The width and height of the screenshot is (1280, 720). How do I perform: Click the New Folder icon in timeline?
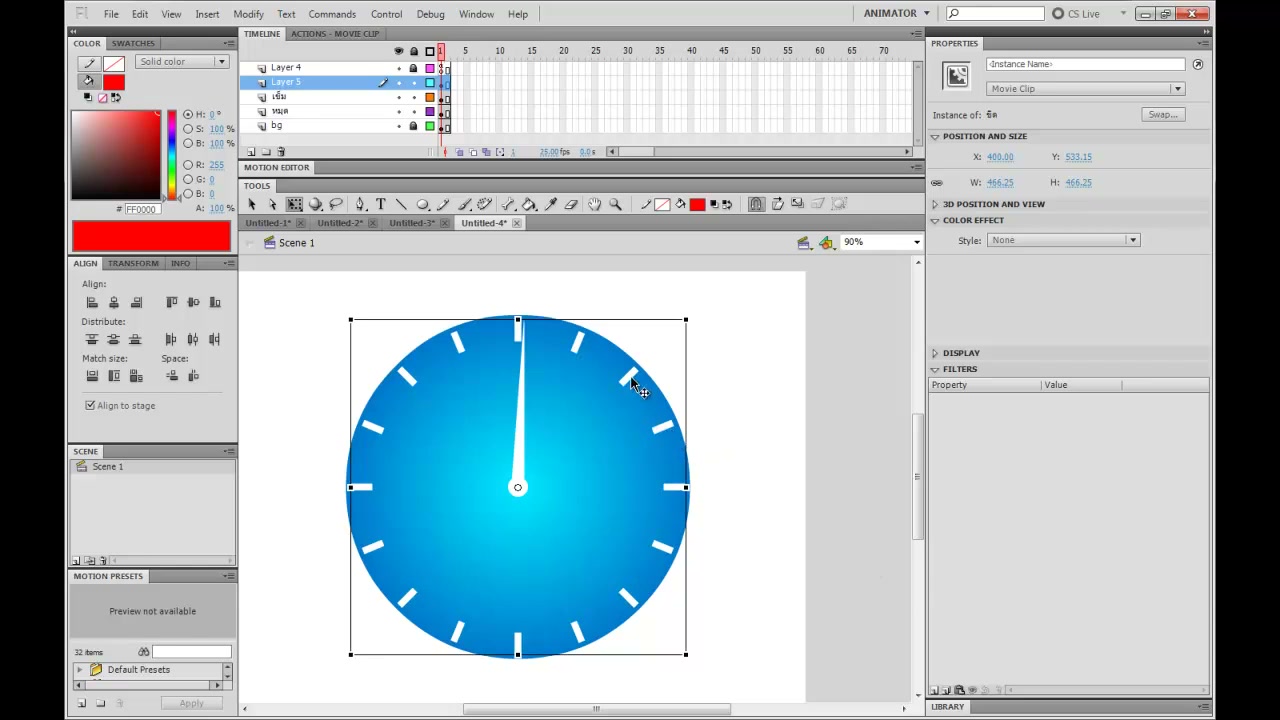click(x=266, y=152)
